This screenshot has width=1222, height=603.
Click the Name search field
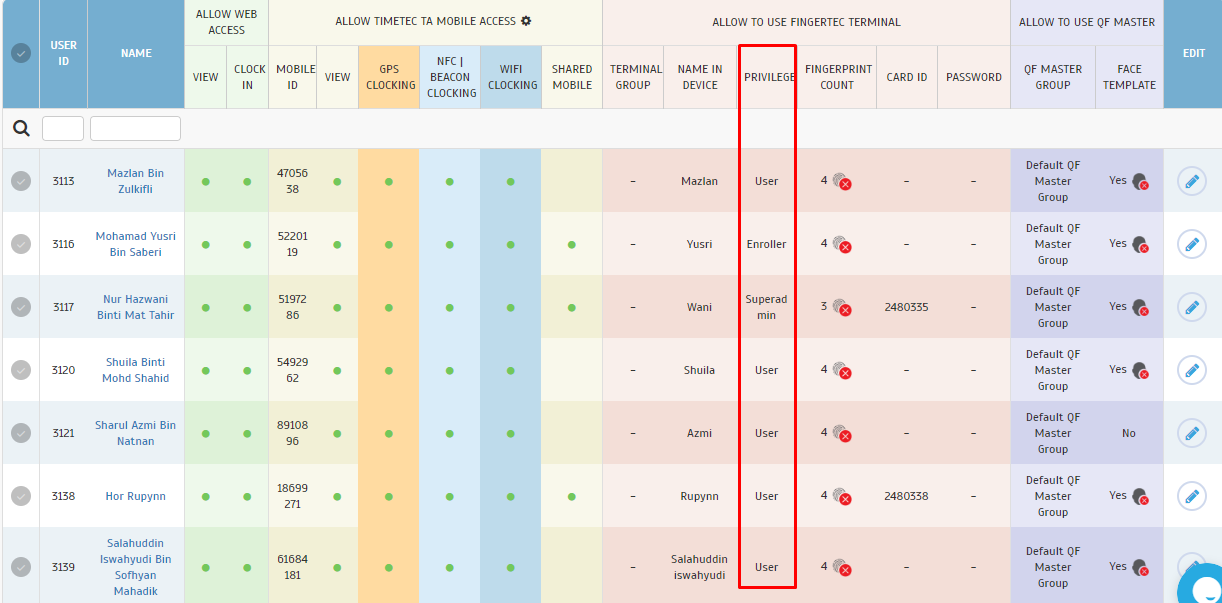pos(135,128)
